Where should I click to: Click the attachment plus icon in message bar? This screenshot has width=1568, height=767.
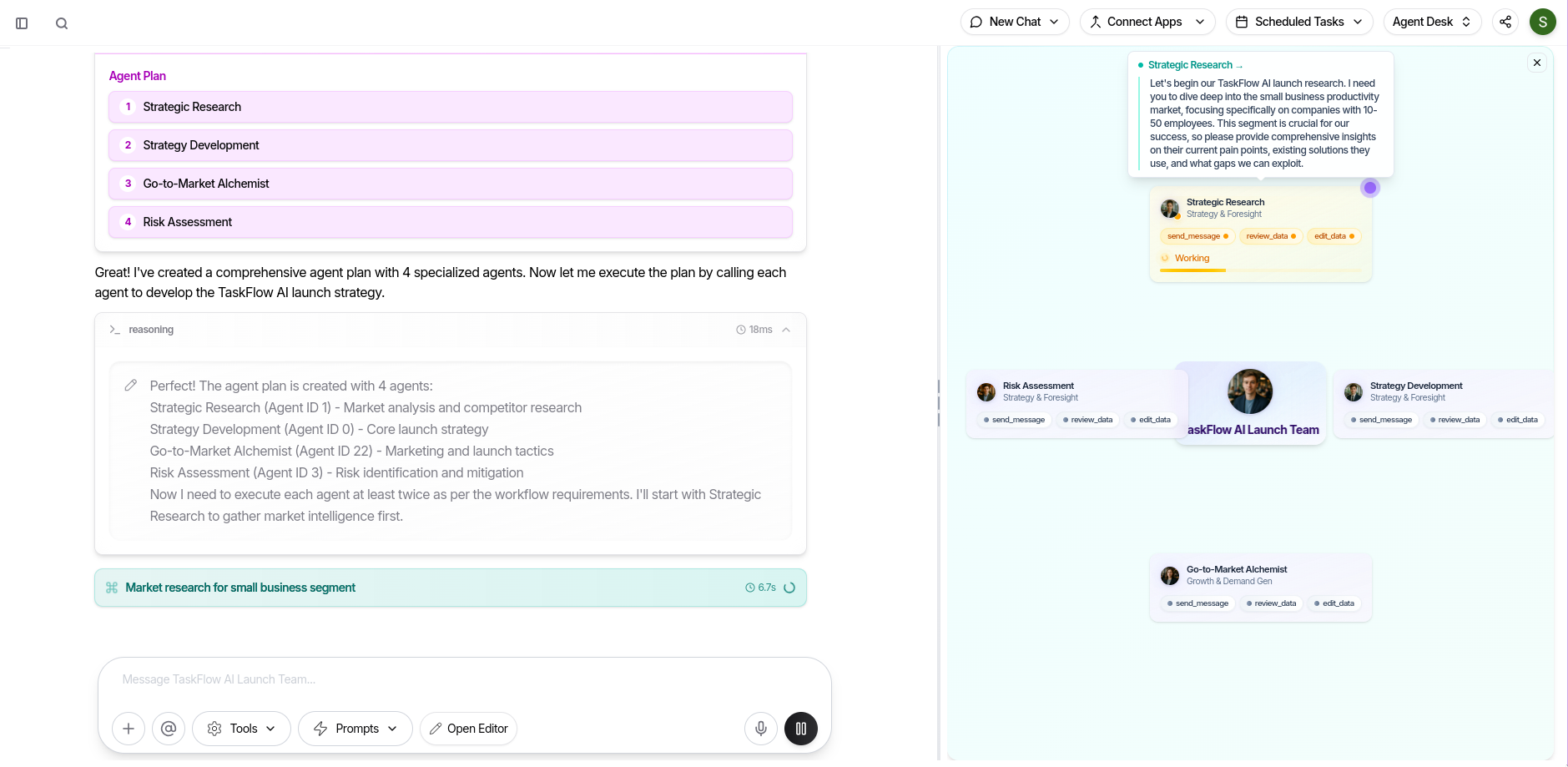(128, 729)
